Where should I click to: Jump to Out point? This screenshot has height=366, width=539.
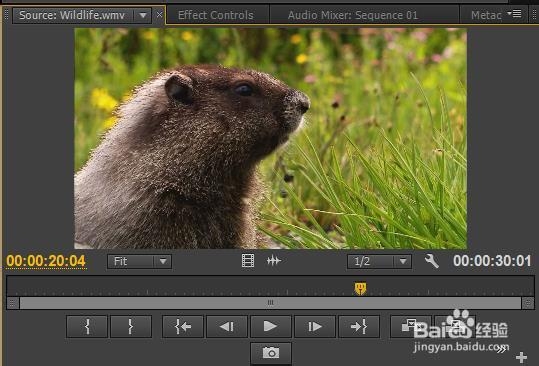359,326
